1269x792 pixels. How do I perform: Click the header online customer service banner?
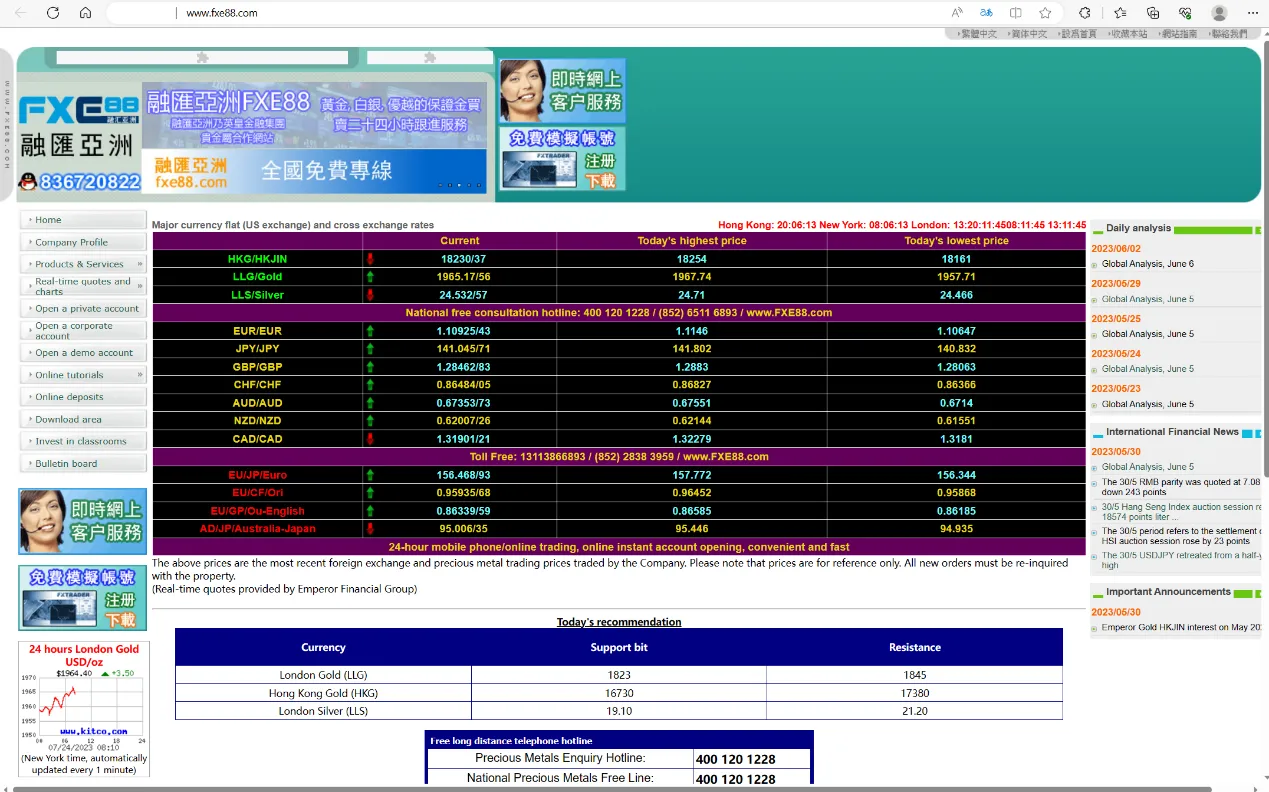[562, 90]
